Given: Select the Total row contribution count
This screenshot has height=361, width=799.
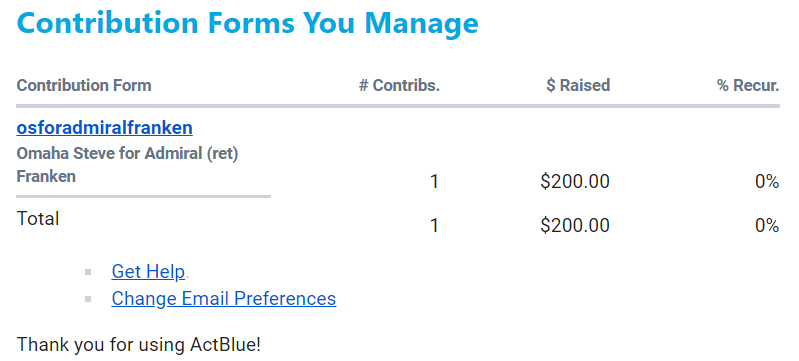Looking at the screenshot, I should click(x=434, y=225).
